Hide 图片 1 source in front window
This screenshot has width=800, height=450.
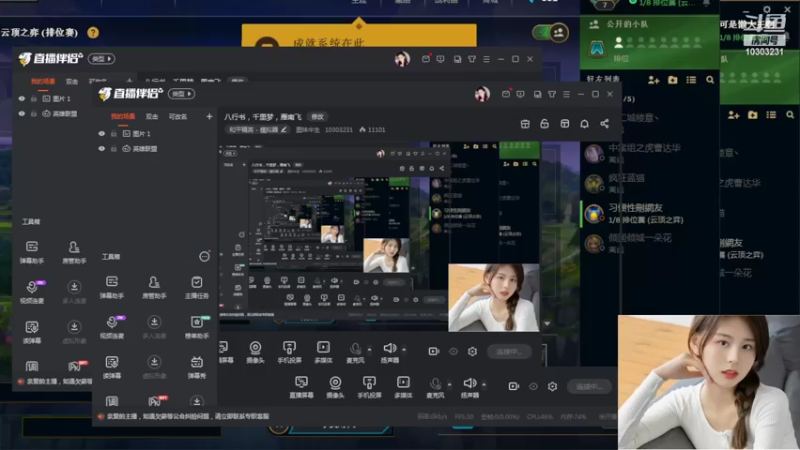click(102, 134)
